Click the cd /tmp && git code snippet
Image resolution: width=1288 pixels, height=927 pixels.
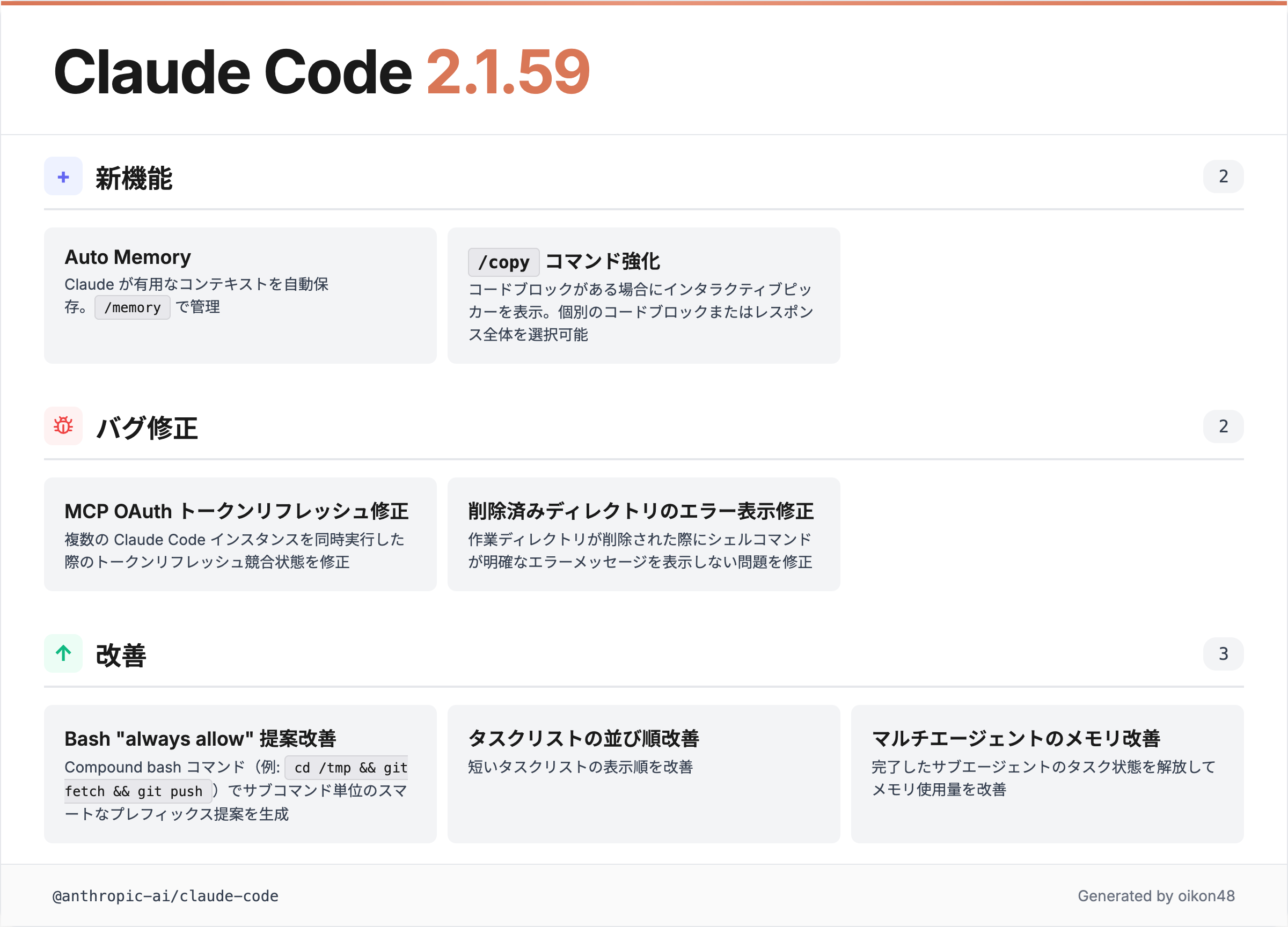347,768
